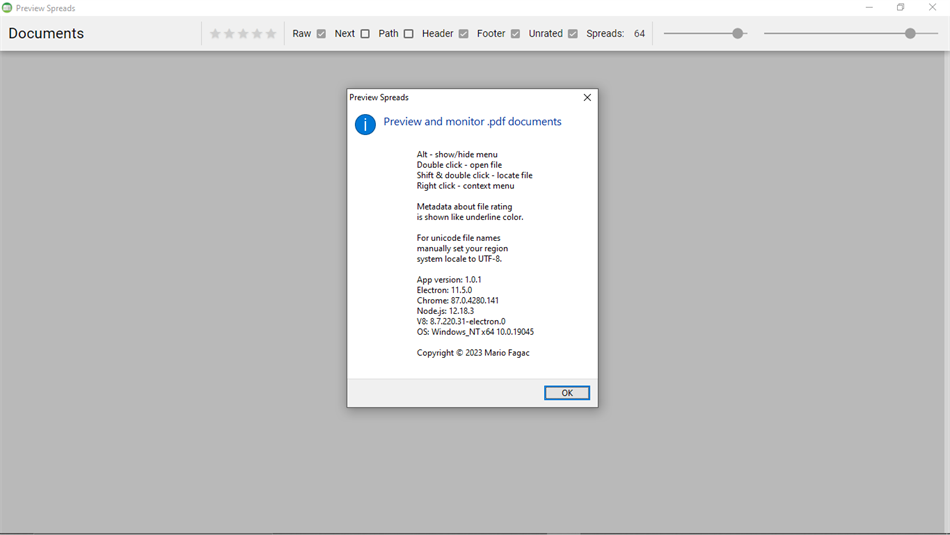Click the fifth rating star

coord(271,34)
